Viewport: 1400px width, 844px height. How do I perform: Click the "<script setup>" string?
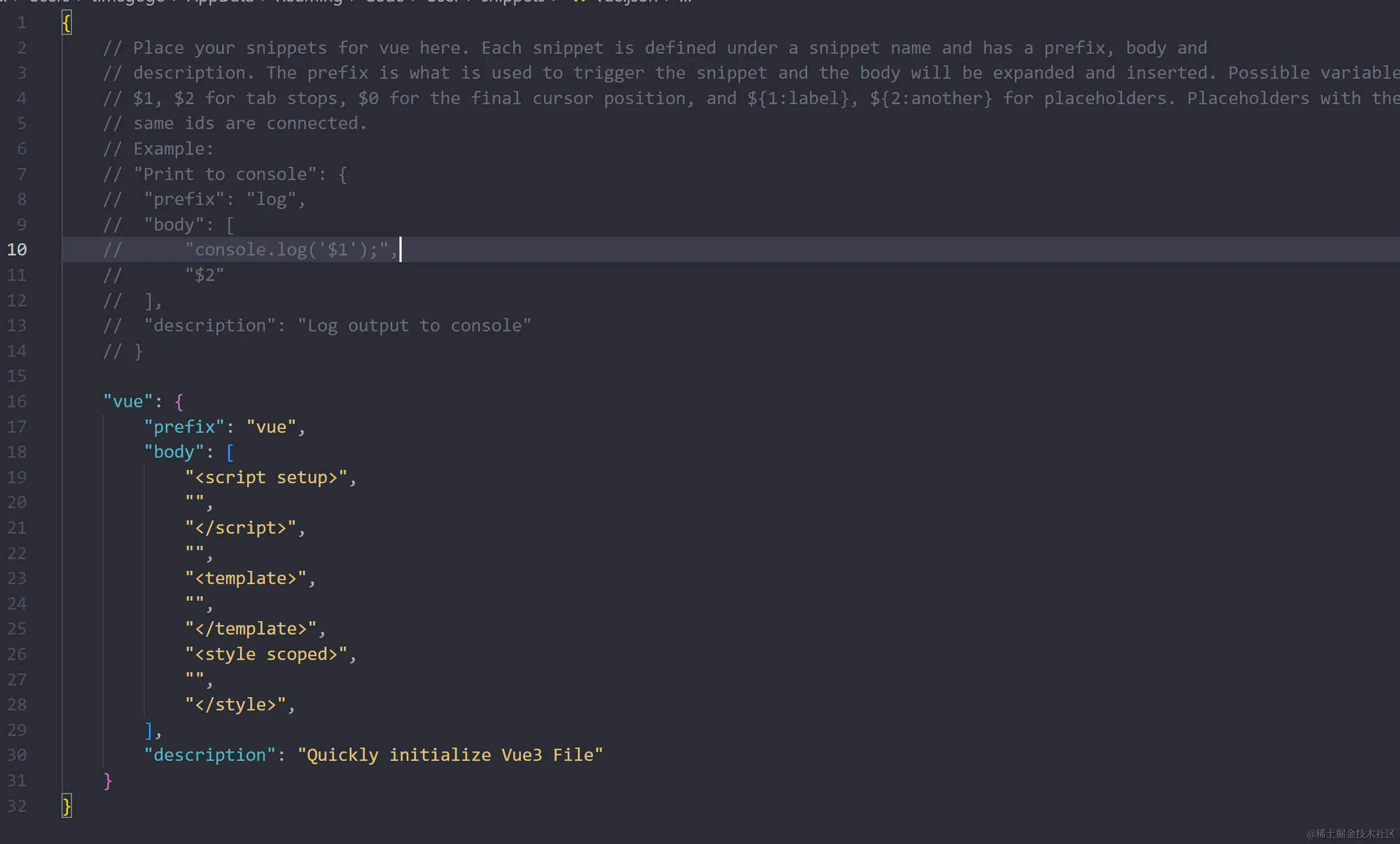coord(266,477)
